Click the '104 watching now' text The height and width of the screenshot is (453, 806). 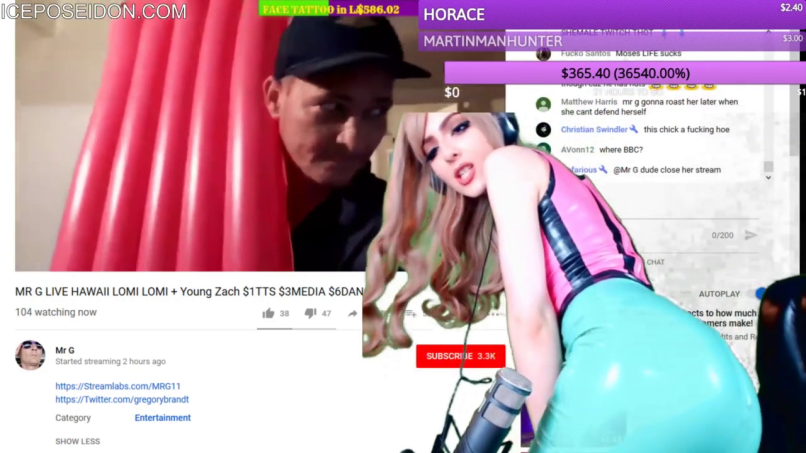coord(56,312)
